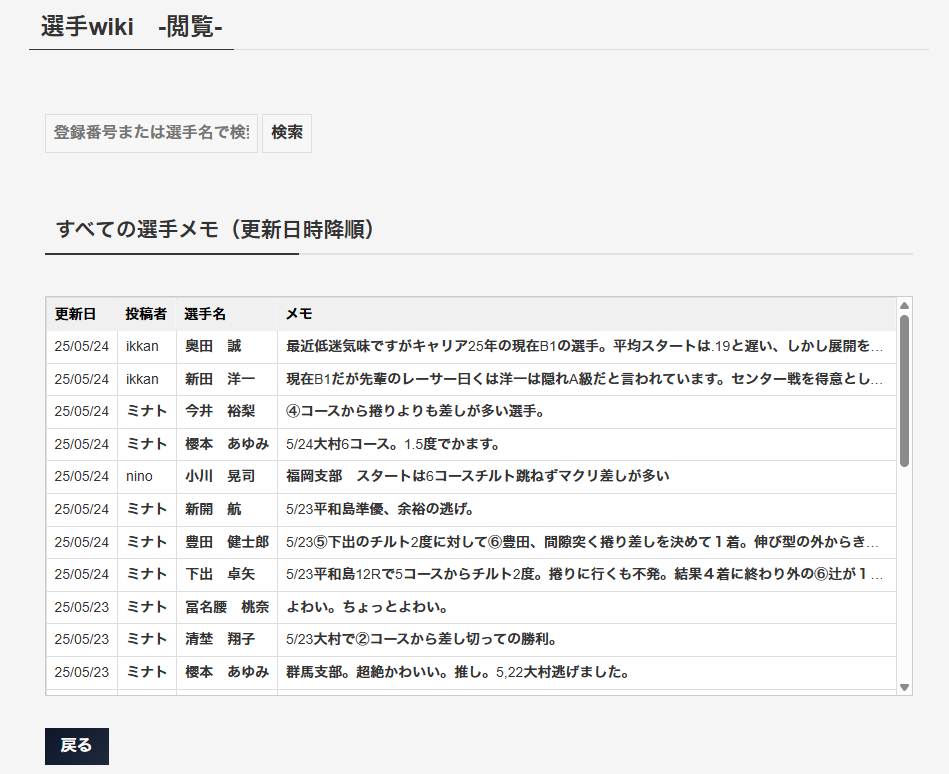
Task: Select player name 冨名腰 桃奈
Action: [x=227, y=606]
